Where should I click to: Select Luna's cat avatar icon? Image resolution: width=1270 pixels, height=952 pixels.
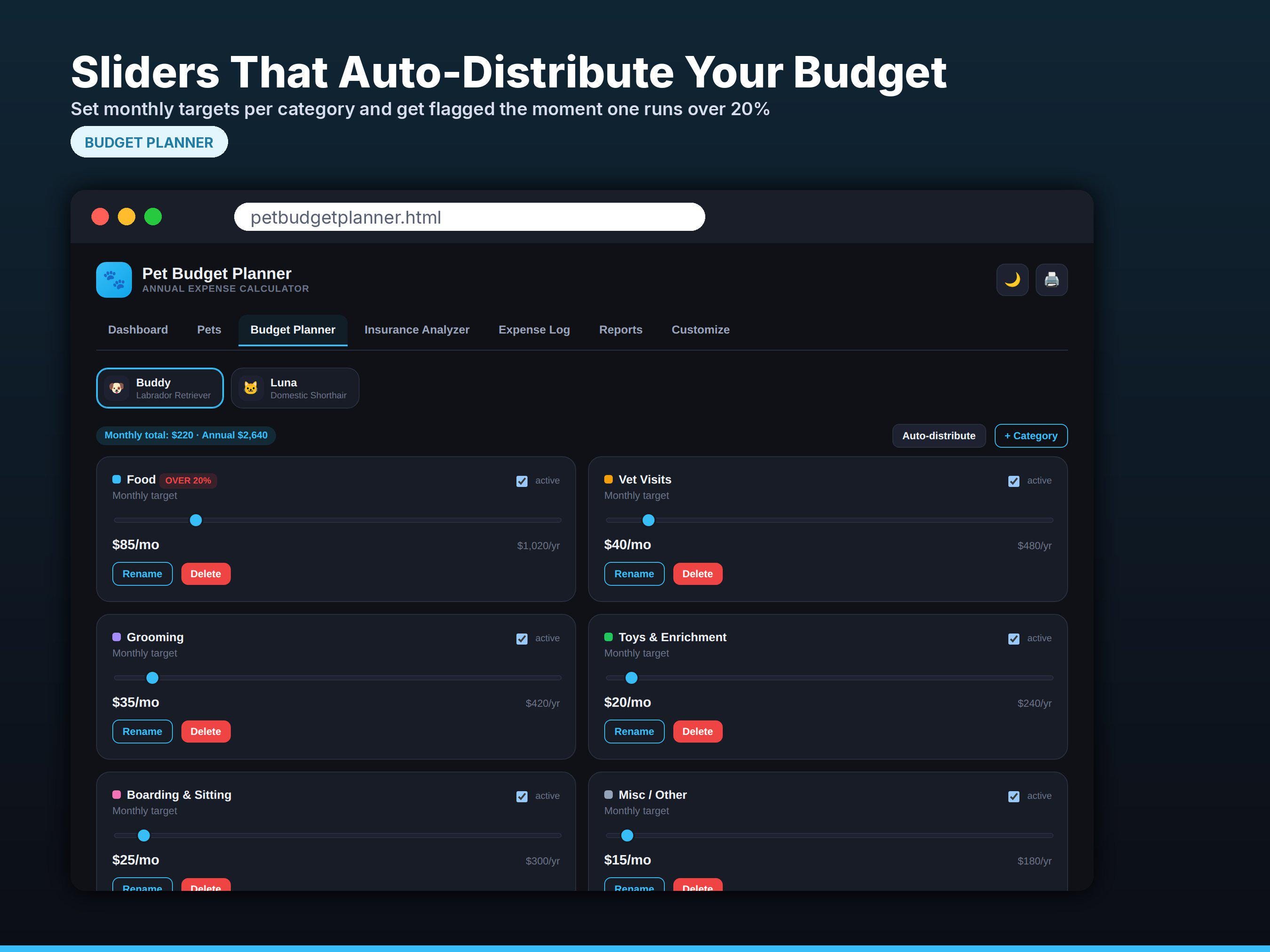pyautogui.click(x=251, y=388)
